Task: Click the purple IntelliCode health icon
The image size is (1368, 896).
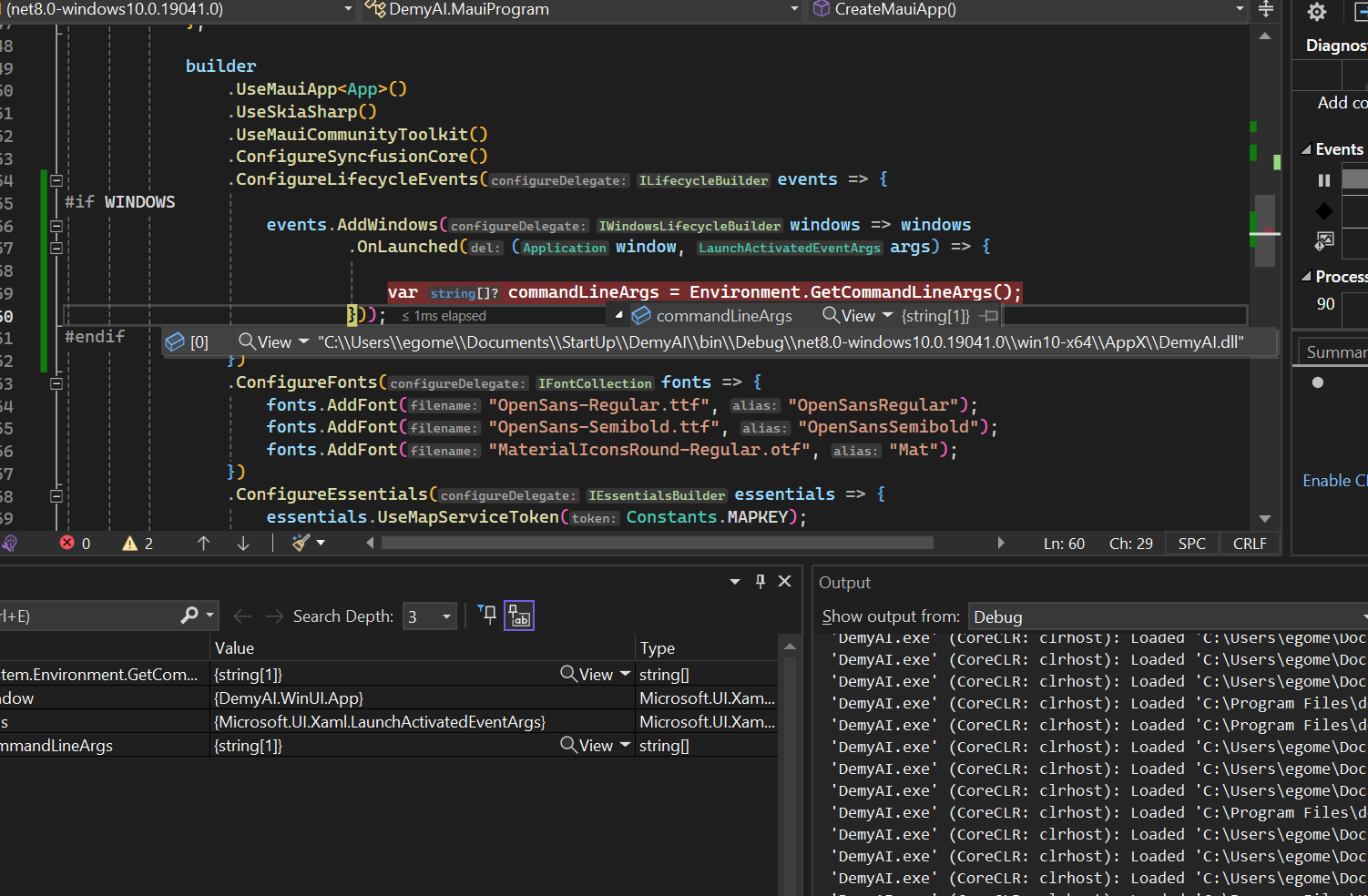Action: 9,543
